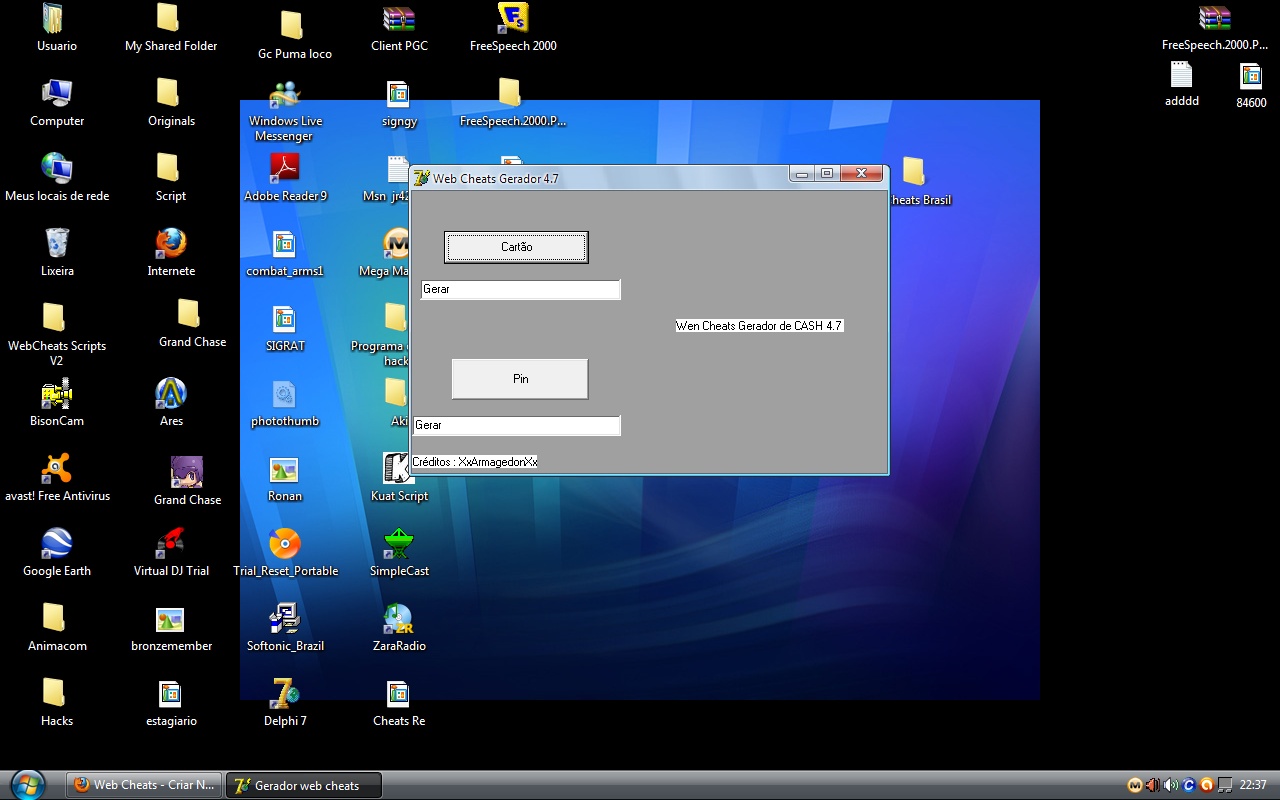Click the network connection tray icon
Screen dimensions: 1280x800
1225,785
